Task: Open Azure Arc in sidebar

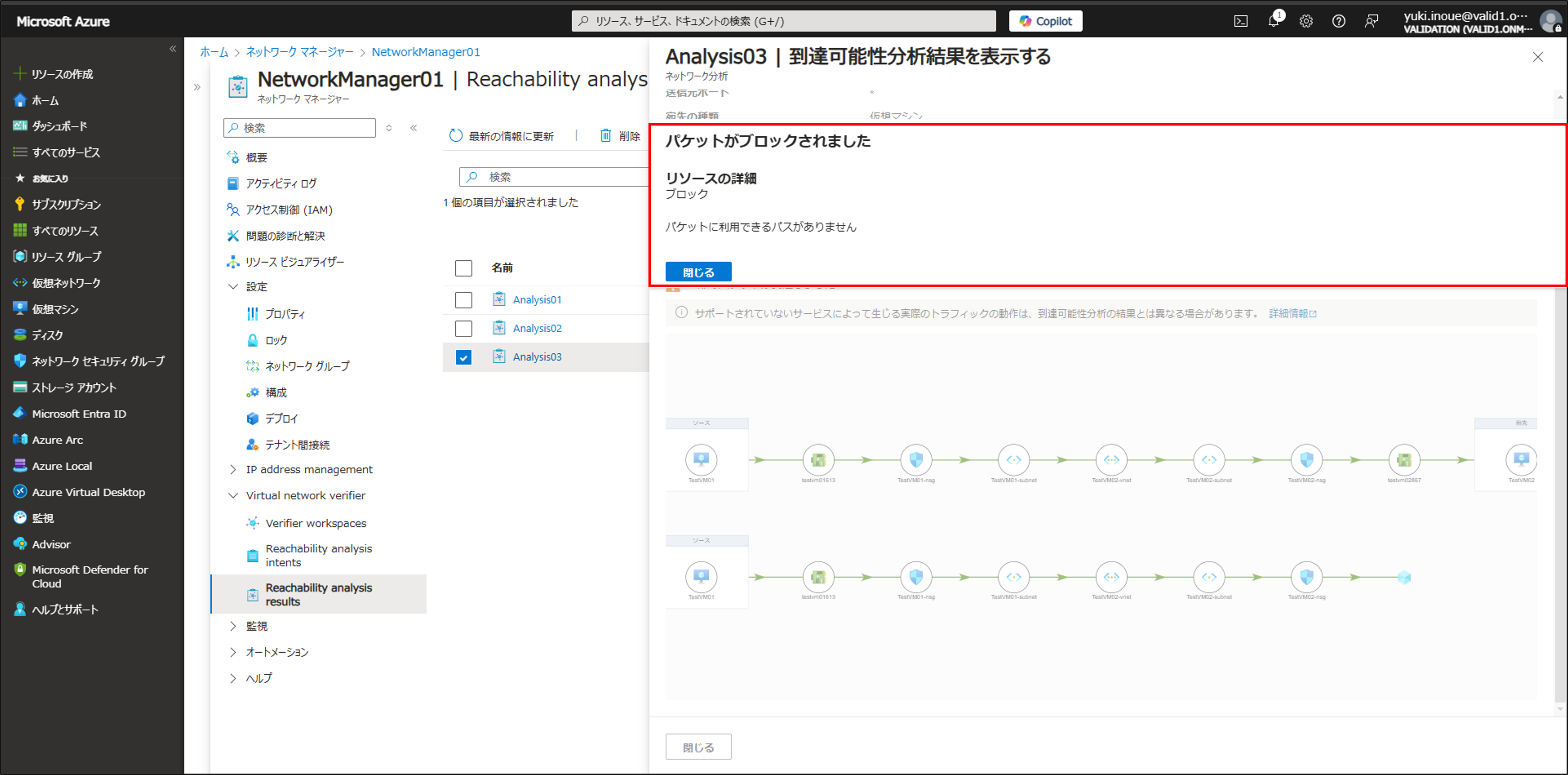Action: [x=48, y=440]
